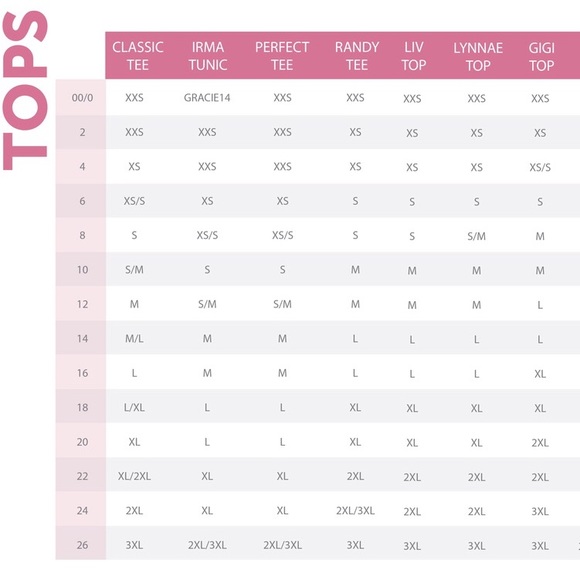This screenshot has height=580, width=580.
Task: Click the S/M cell in Lynnae Top
Action: (476, 236)
